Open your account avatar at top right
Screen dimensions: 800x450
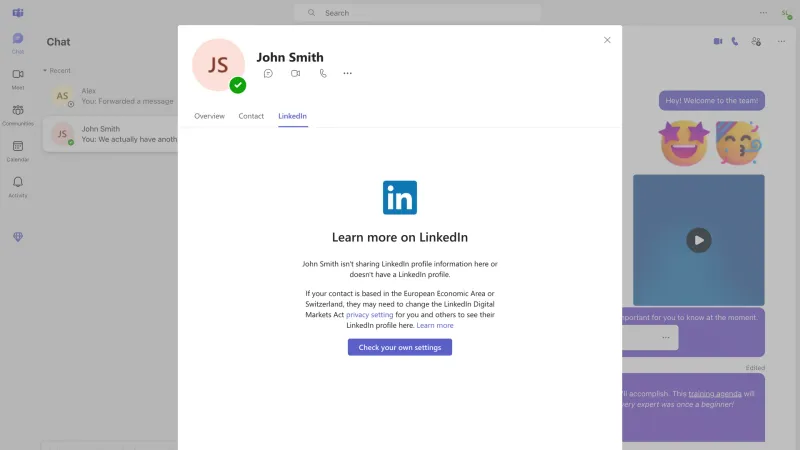pos(786,13)
